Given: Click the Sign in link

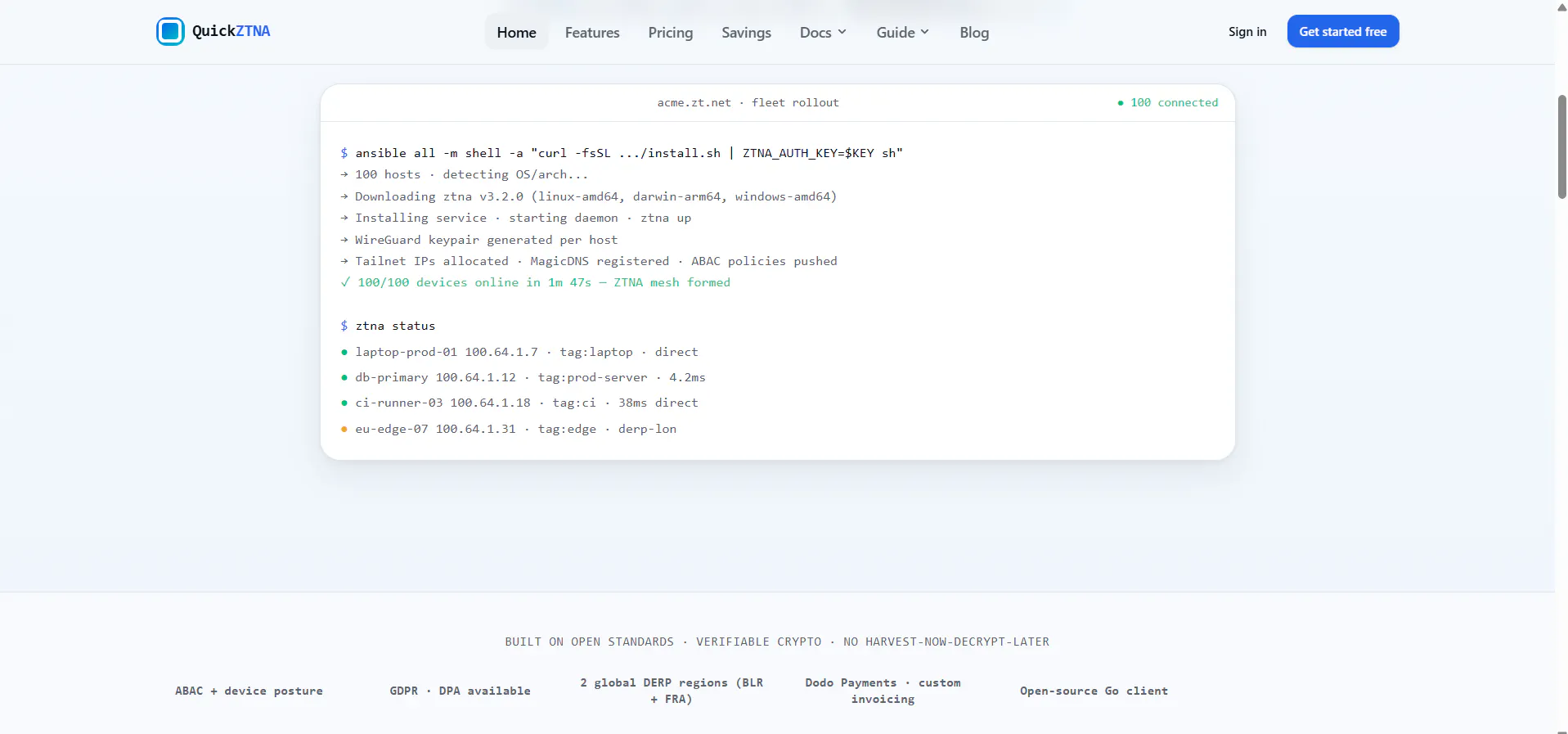Looking at the screenshot, I should click(x=1247, y=31).
